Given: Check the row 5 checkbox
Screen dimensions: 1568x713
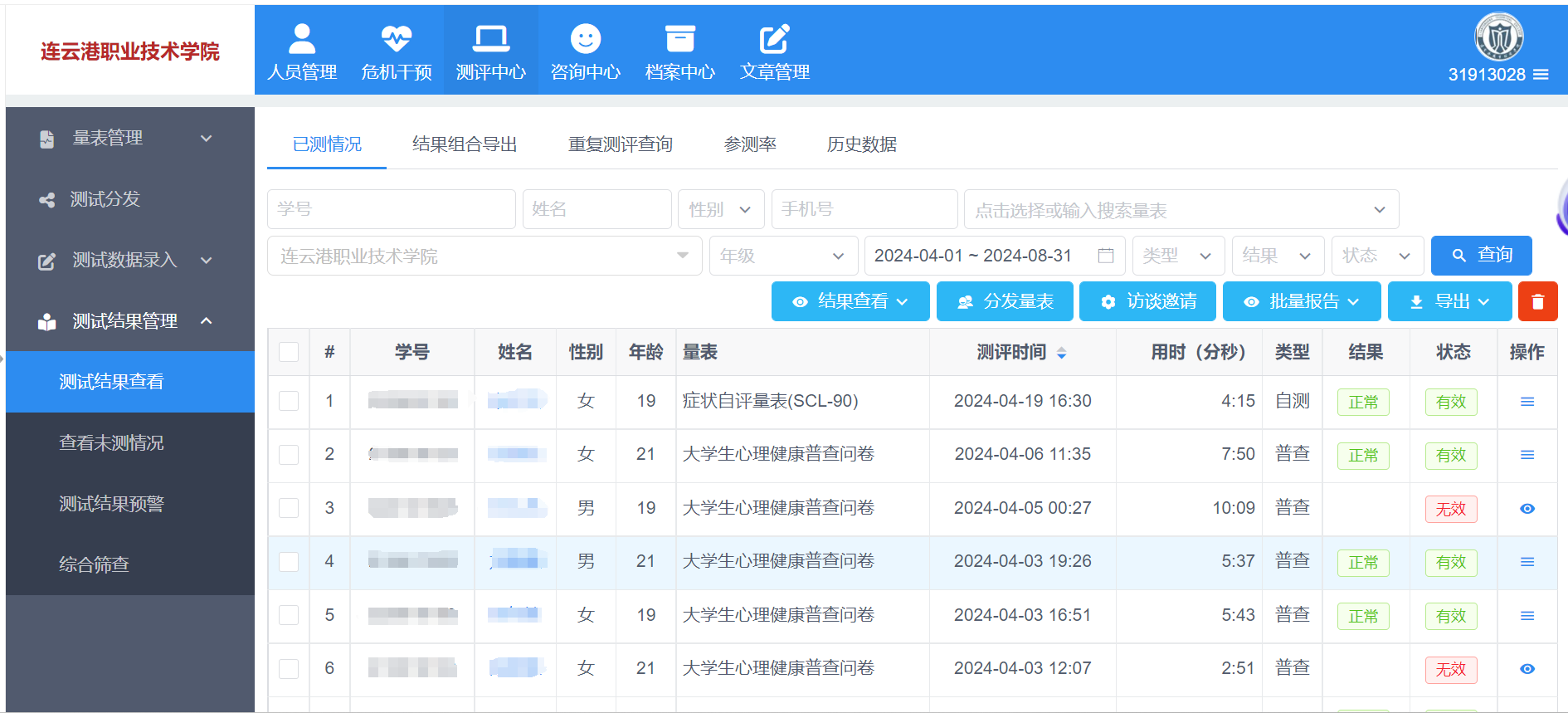Looking at the screenshot, I should 289,615.
